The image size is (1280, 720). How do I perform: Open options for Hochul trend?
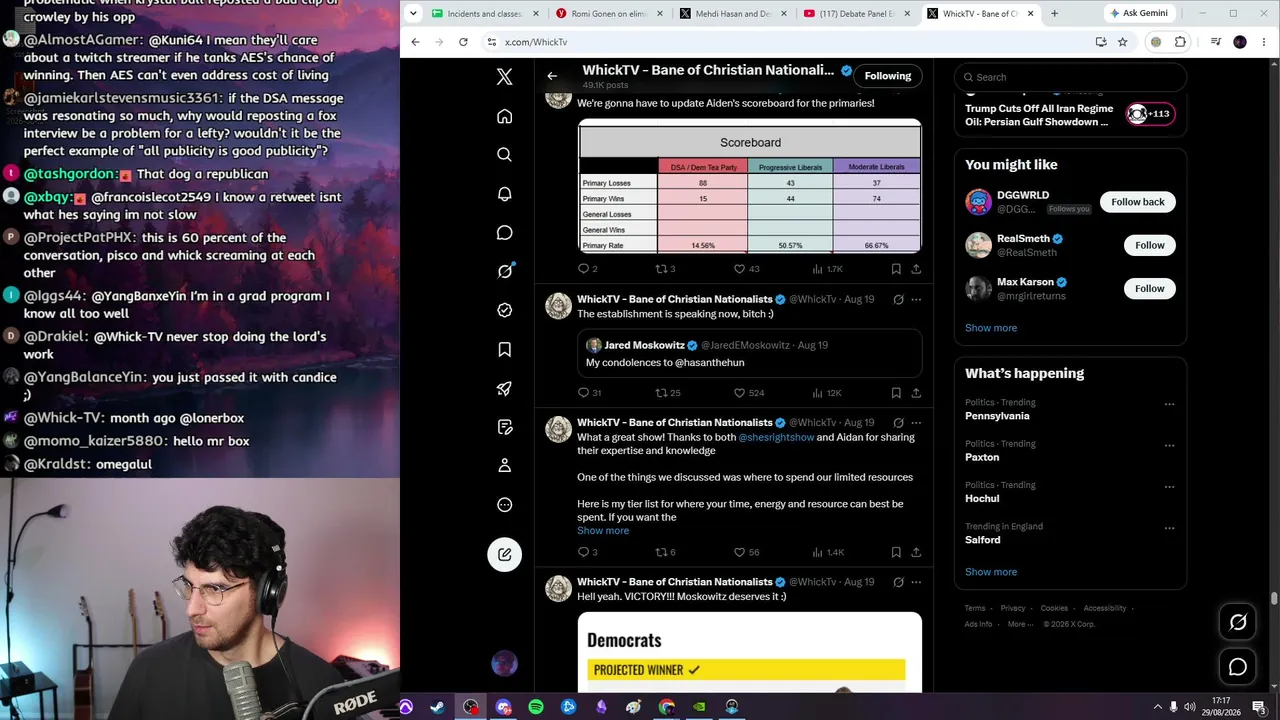point(1169,487)
